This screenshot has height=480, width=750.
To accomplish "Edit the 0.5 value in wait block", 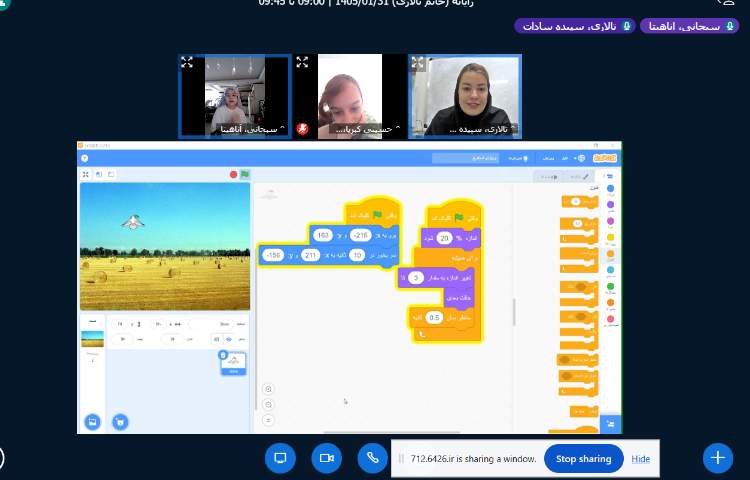I will (434, 317).
